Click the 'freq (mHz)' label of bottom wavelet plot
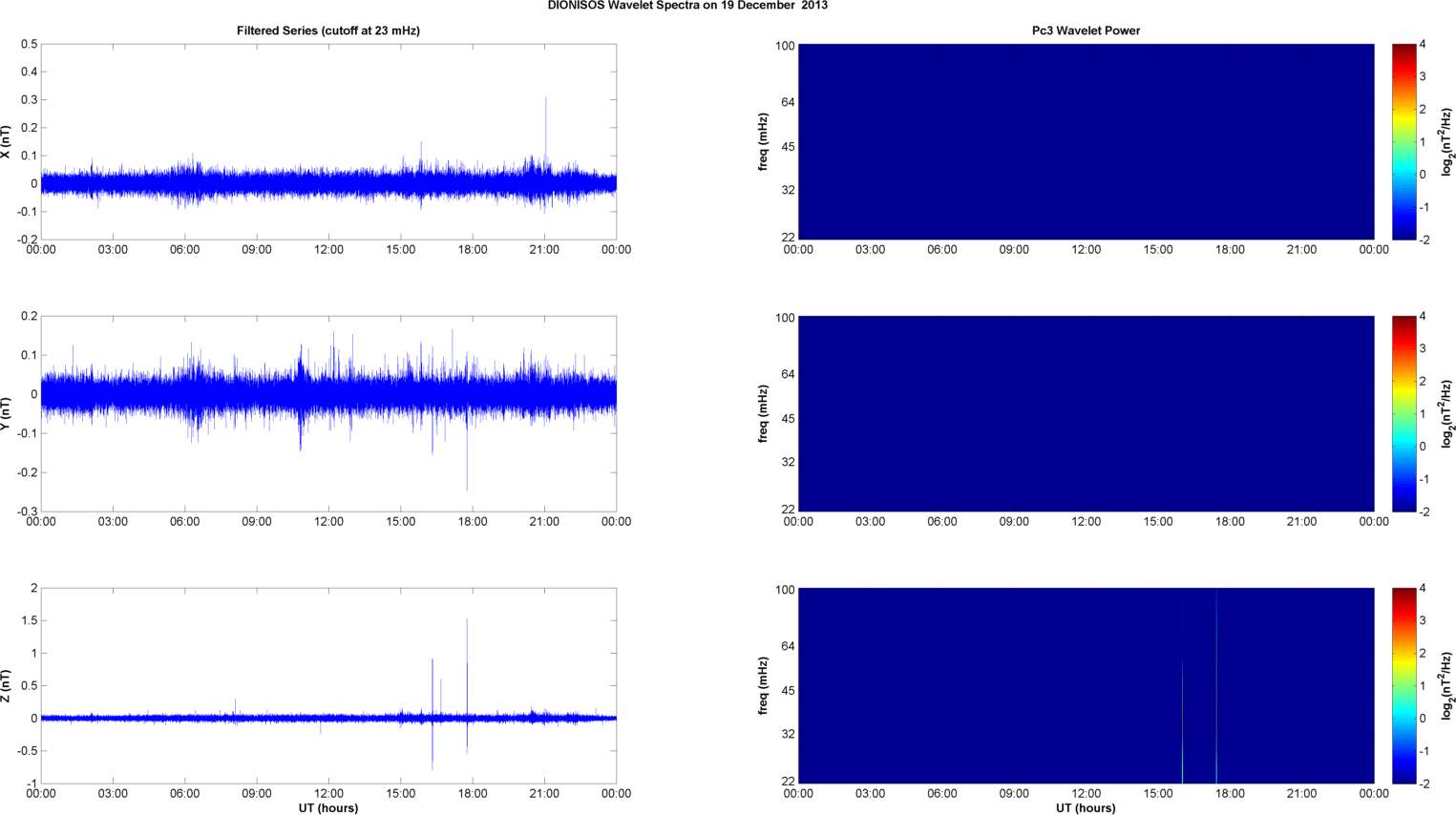This screenshot has width=1456, height=815. pyautogui.click(x=764, y=685)
